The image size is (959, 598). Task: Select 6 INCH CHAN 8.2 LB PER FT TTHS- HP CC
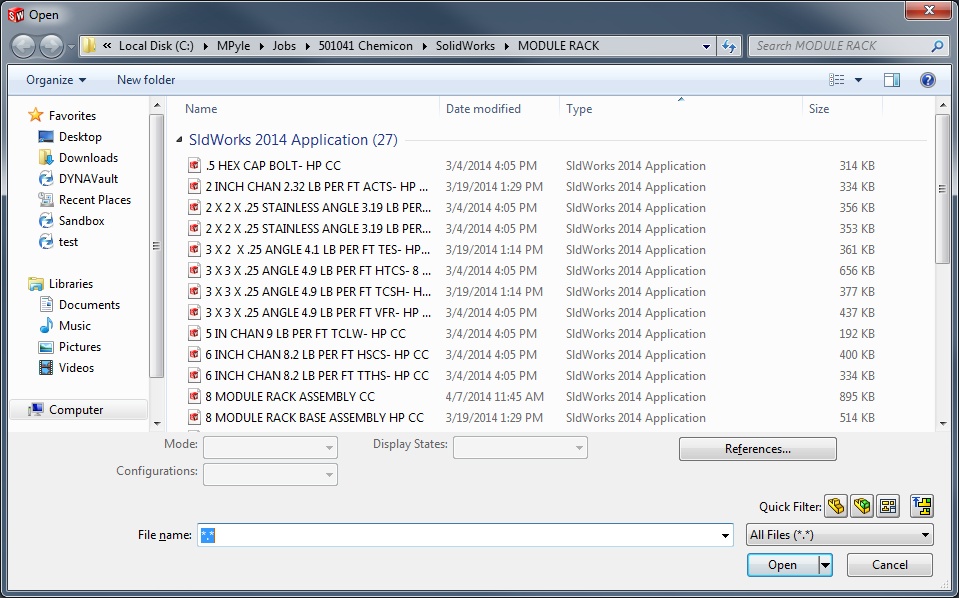317,375
